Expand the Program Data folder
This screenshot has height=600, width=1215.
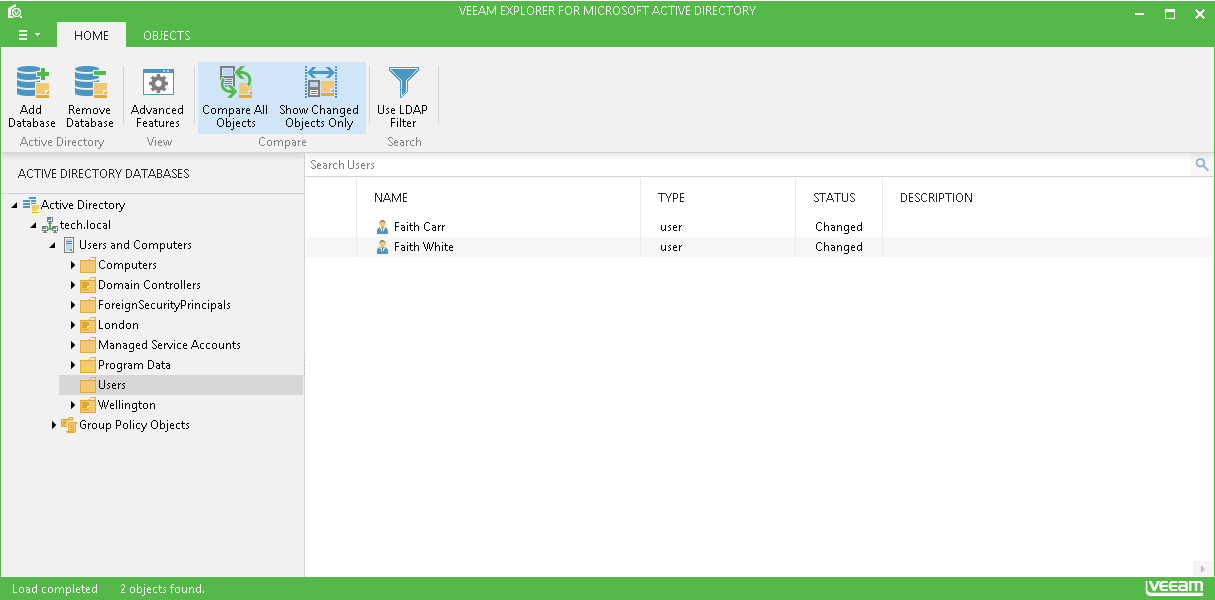click(72, 365)
